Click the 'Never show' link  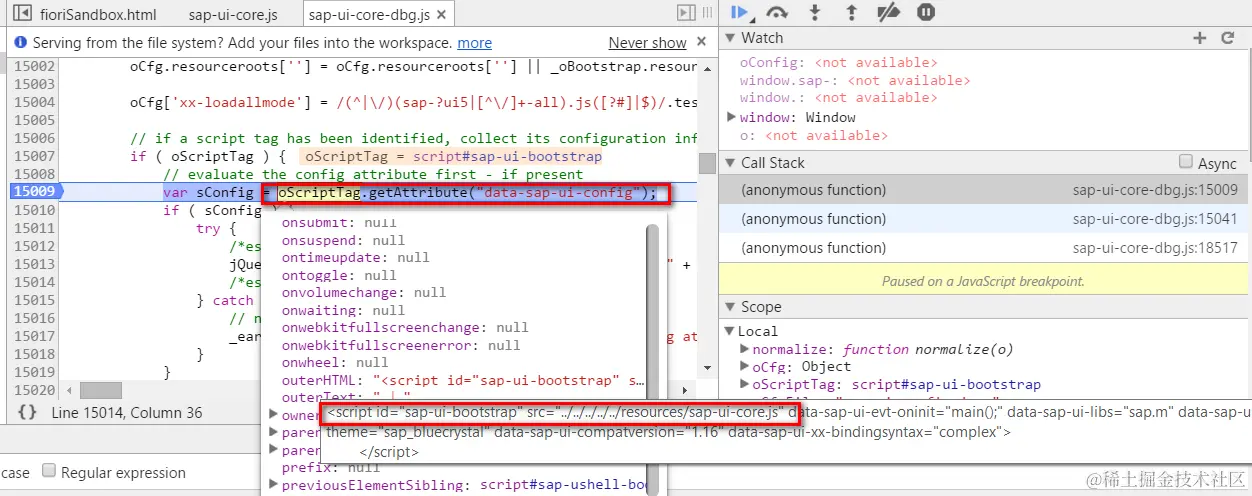pos(648,43)
